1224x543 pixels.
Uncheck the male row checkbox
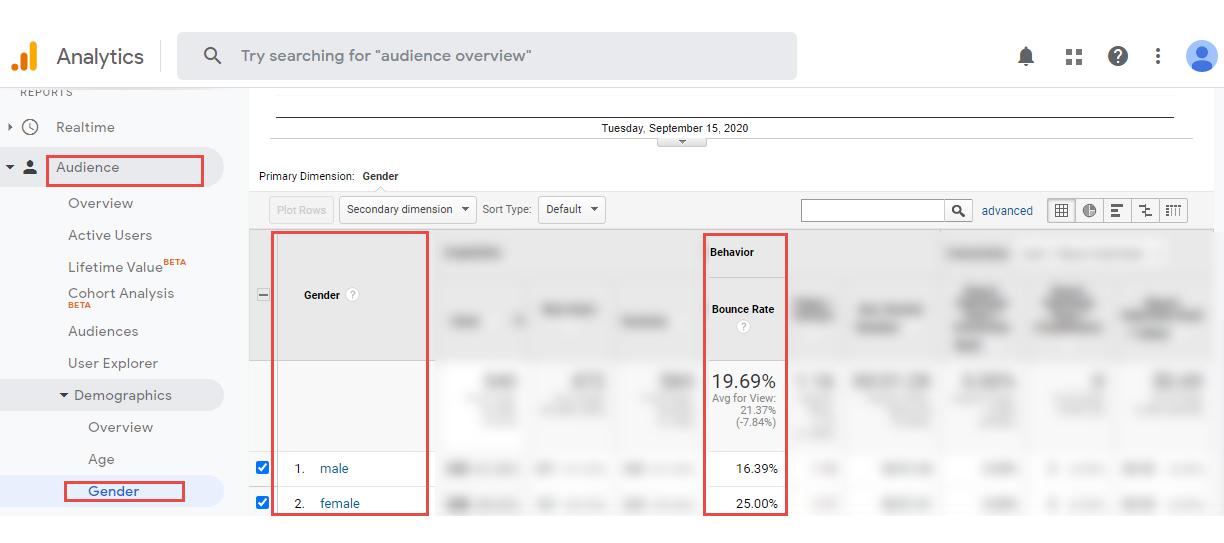(x=262, y=468)
